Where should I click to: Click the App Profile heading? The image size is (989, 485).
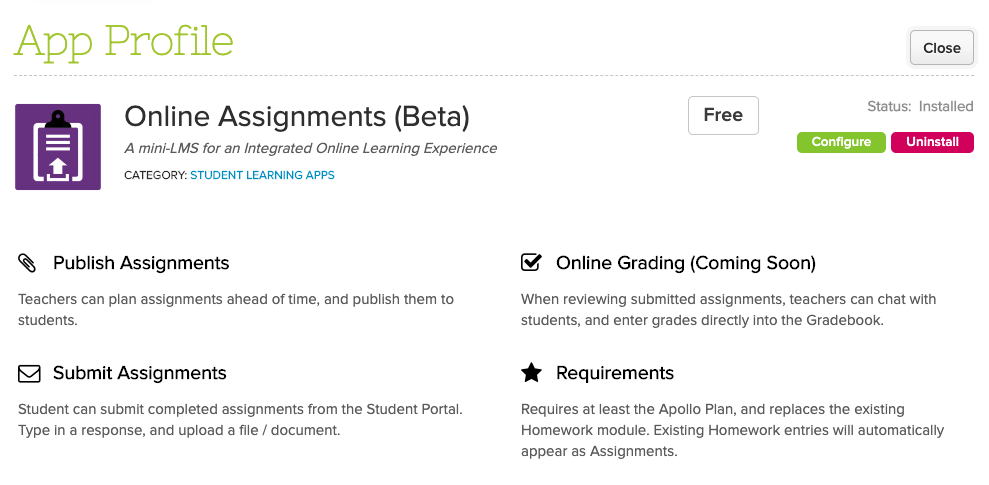tap(124, 42)
